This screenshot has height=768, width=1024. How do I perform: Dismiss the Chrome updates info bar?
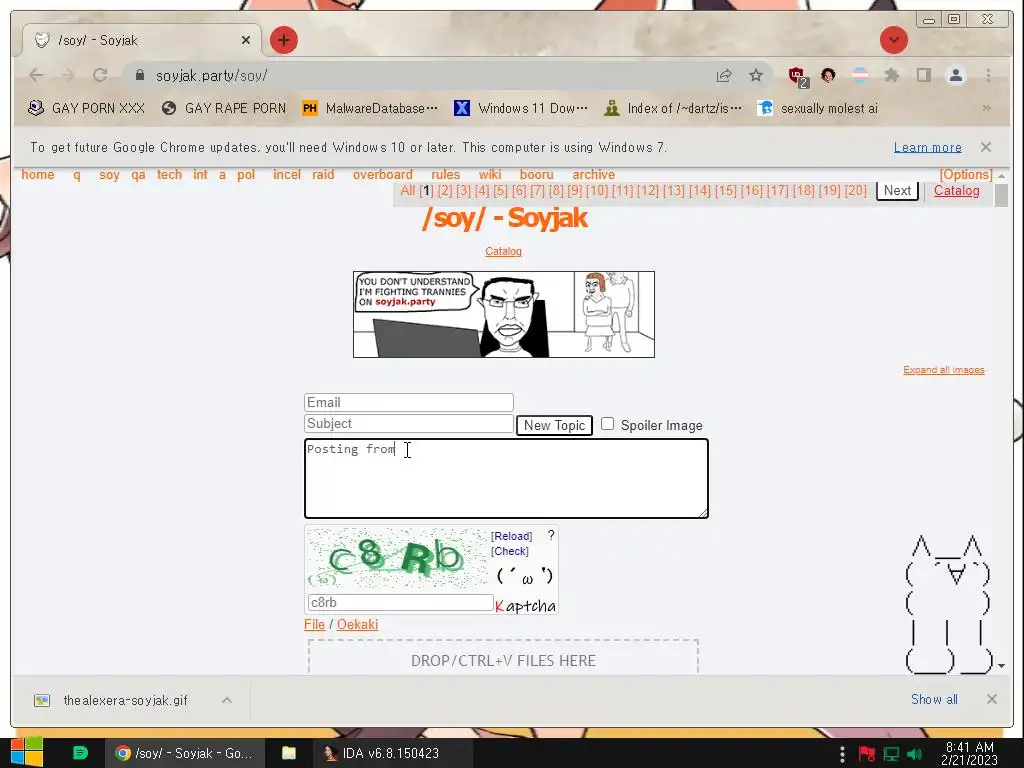(986, 147)
